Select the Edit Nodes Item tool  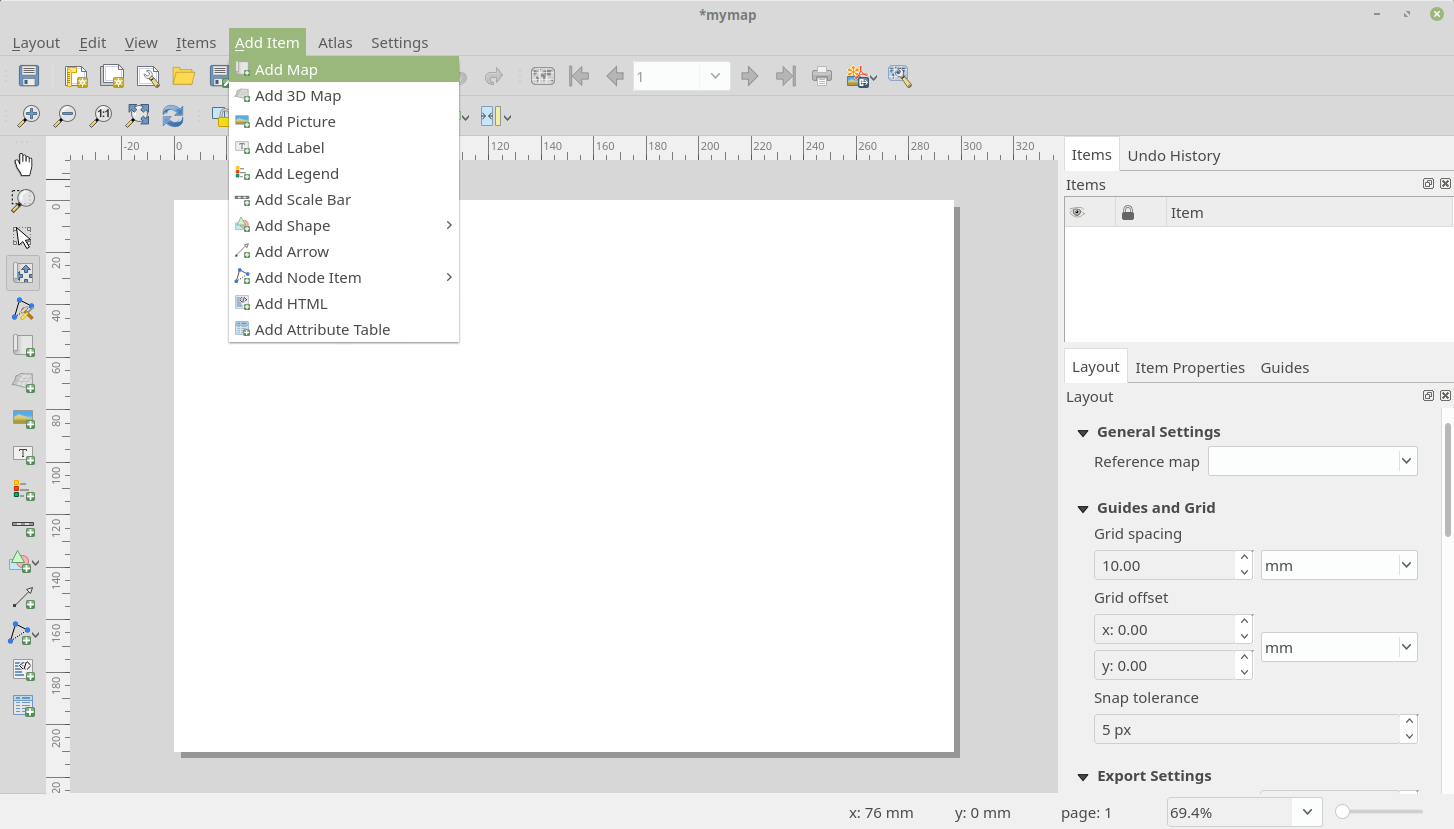[x=23, y=309]
